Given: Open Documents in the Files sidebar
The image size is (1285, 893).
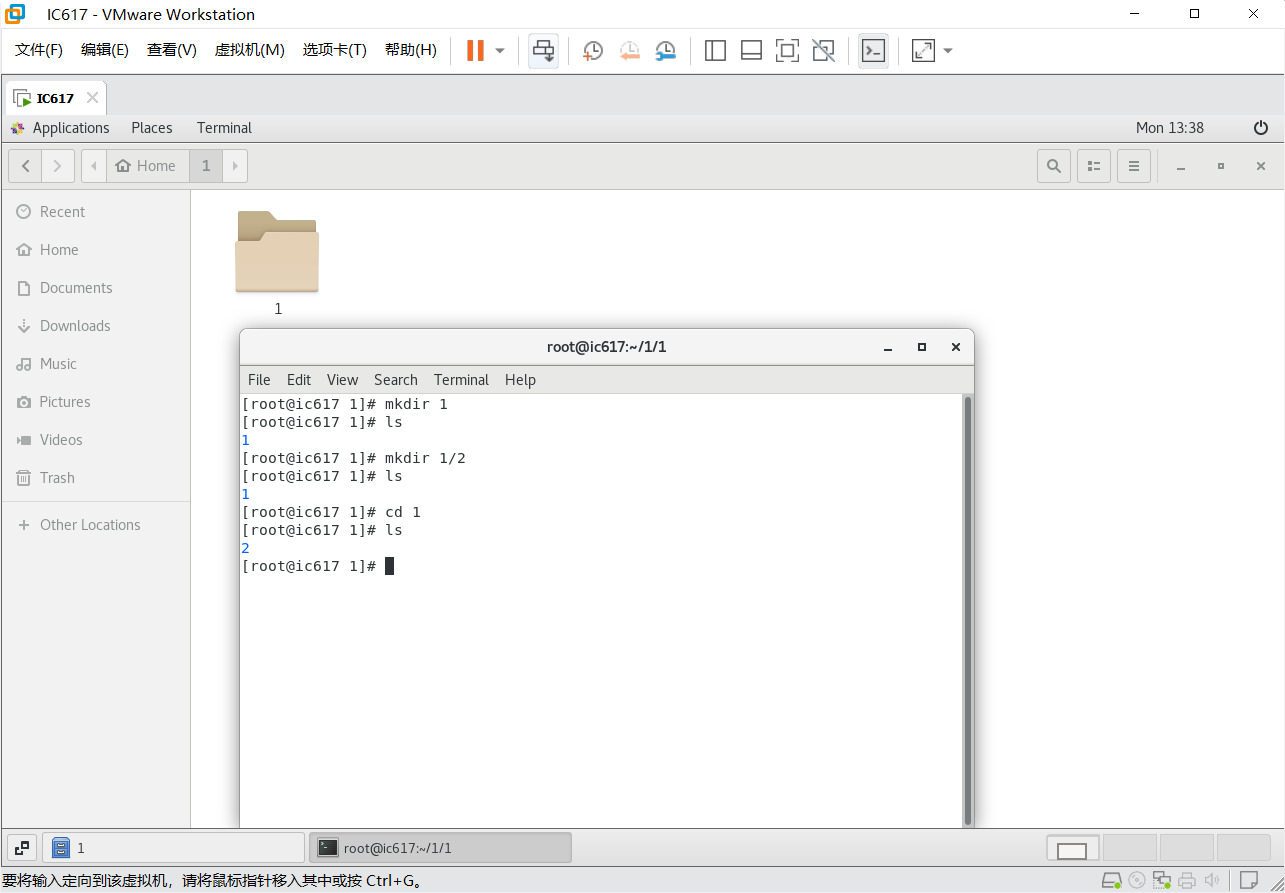Looking at the screenshot, I should point(95,288).
